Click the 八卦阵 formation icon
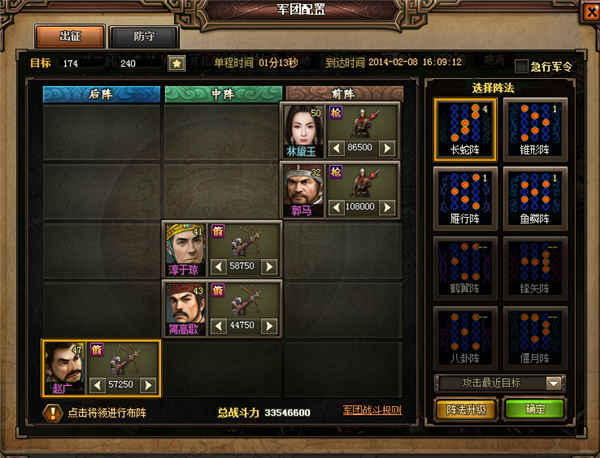The height and width of the screenshot is (458, 600). 465,338
